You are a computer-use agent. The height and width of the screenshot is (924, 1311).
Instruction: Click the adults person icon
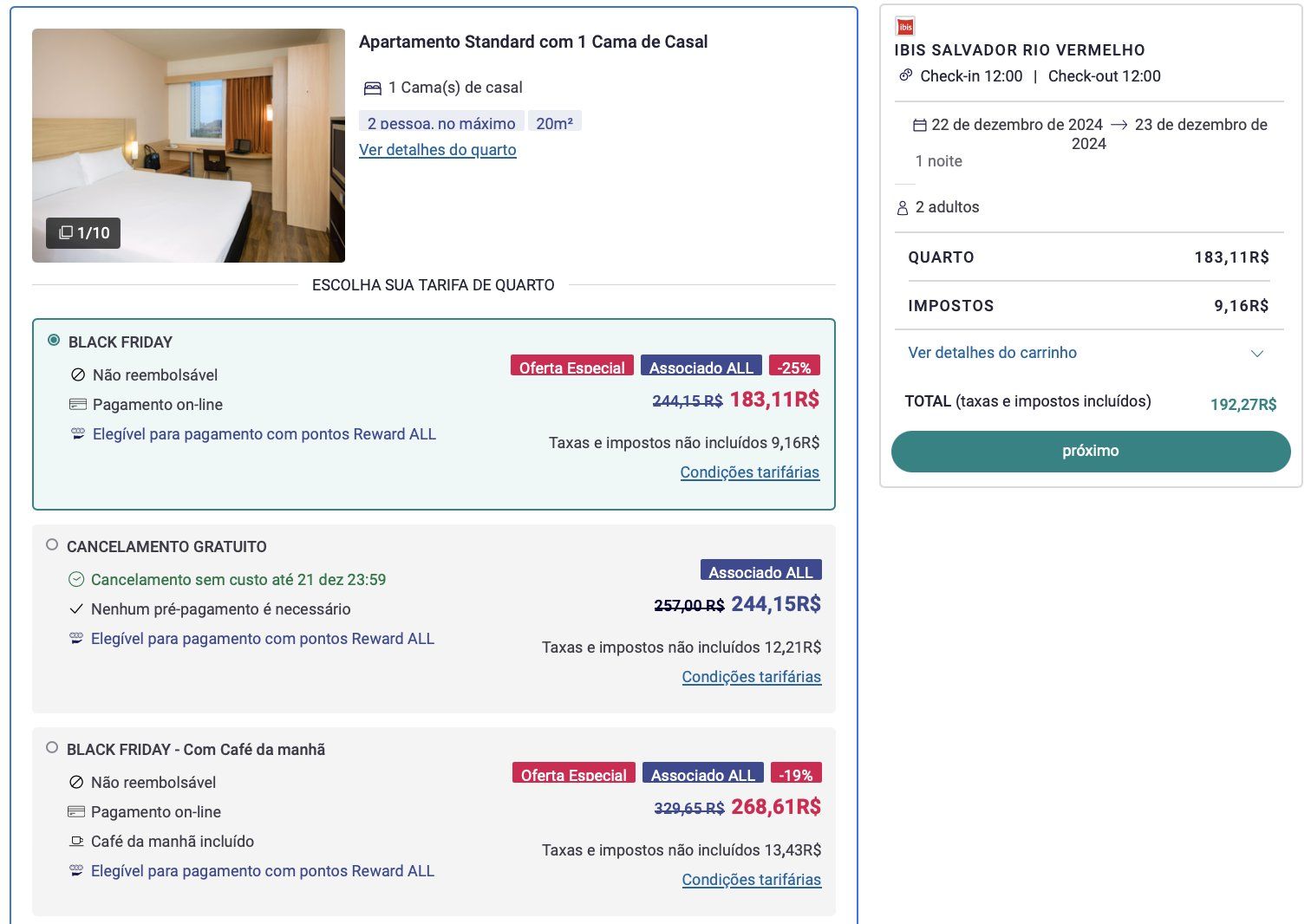tap(903, 208)
